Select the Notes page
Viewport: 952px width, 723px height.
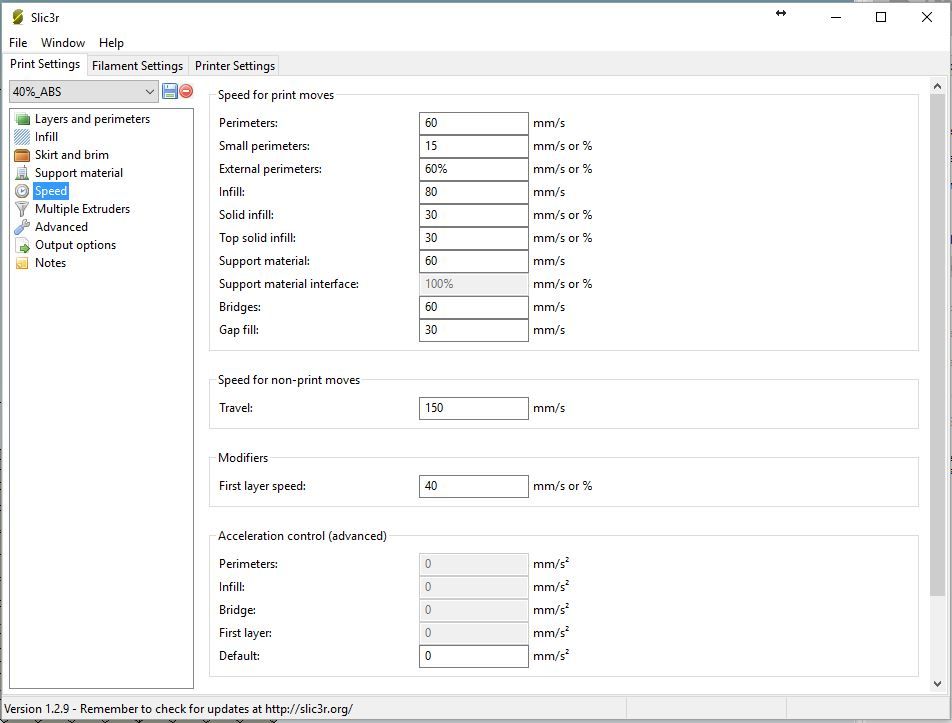pyautogui.click(x=50, y=263)
